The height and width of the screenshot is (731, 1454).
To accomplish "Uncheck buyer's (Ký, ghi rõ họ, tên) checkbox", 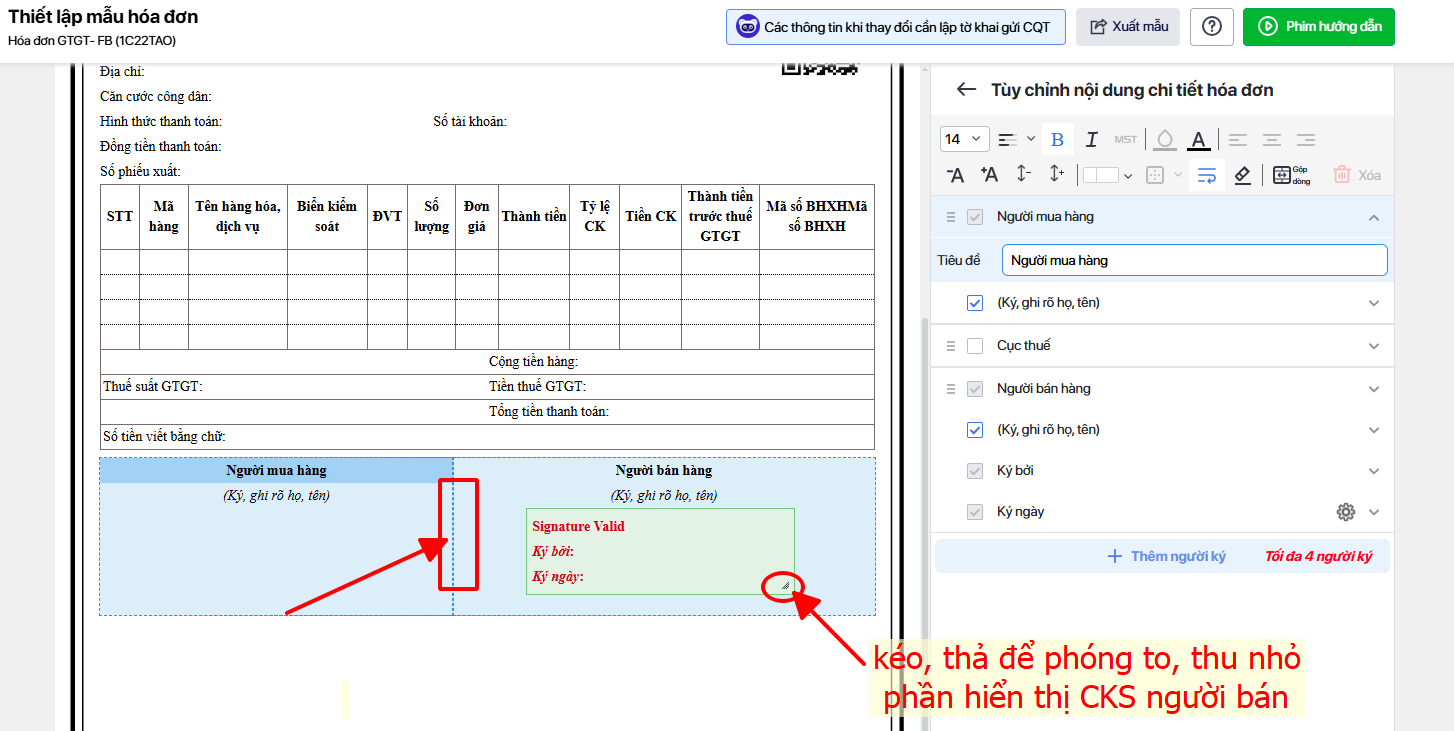I will click(x=975, y=303).
